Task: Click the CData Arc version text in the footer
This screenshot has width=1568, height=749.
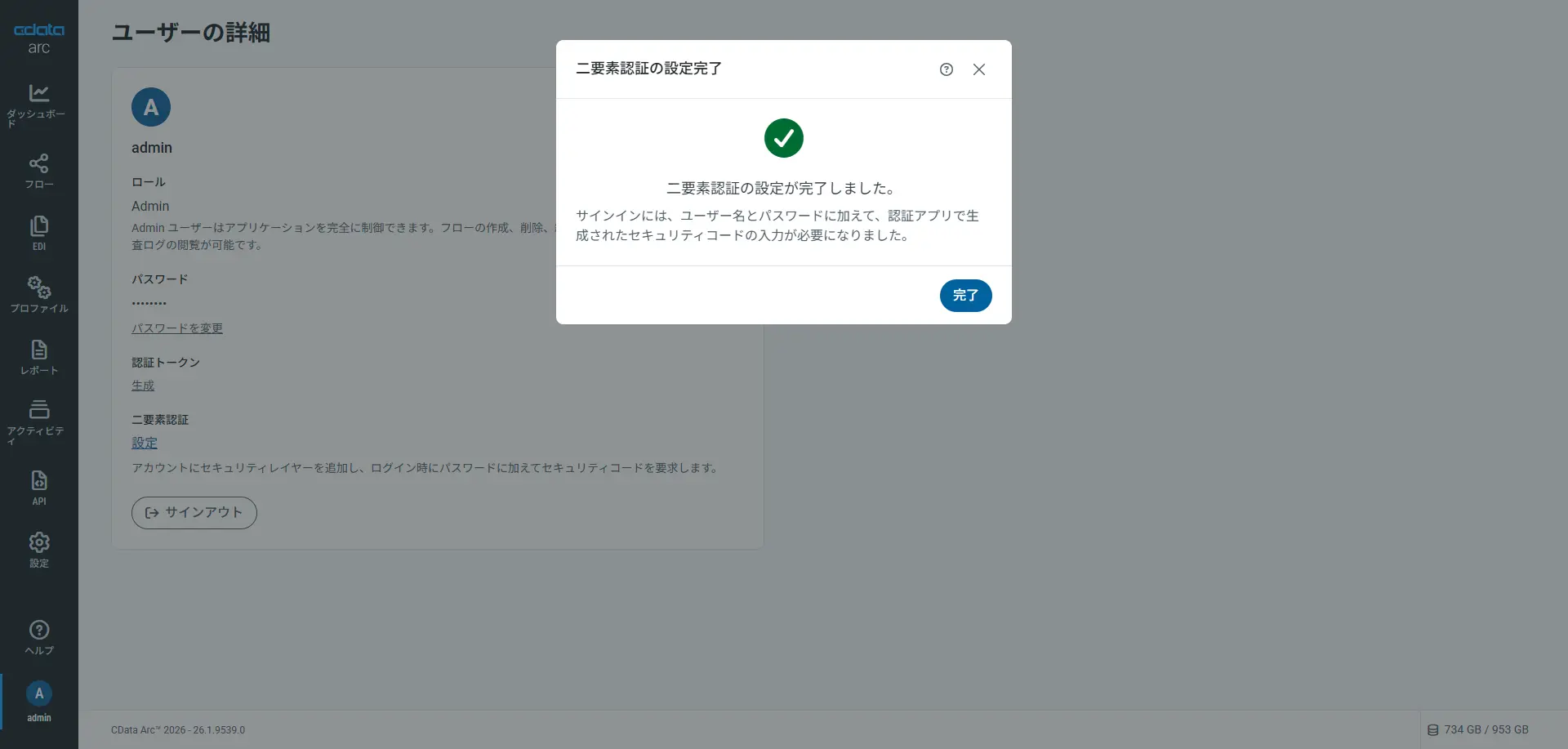Action: coord(178,730)
